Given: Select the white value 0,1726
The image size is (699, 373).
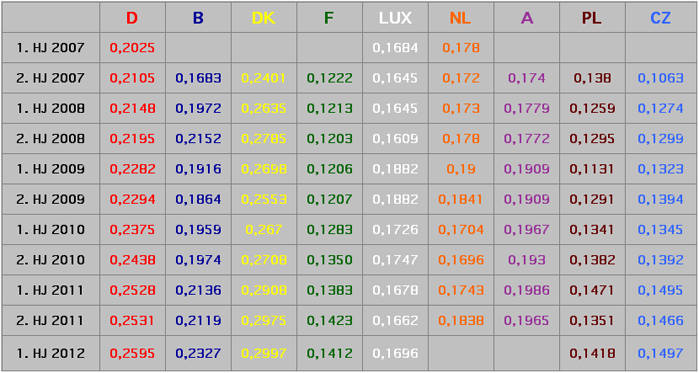Looking at the screenshot, I should (395, 230).
